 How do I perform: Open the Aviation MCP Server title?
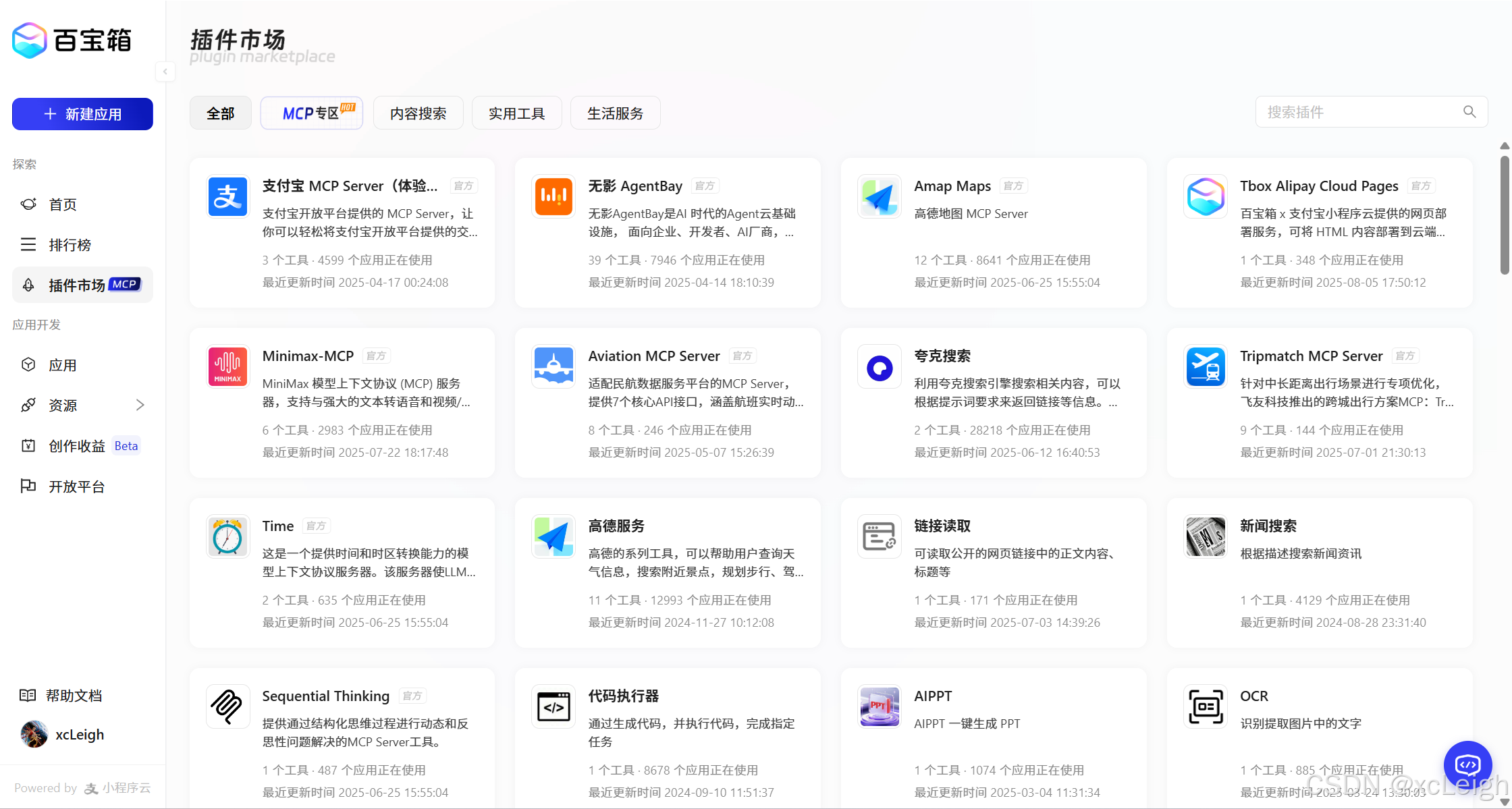[x=654, y=356]
